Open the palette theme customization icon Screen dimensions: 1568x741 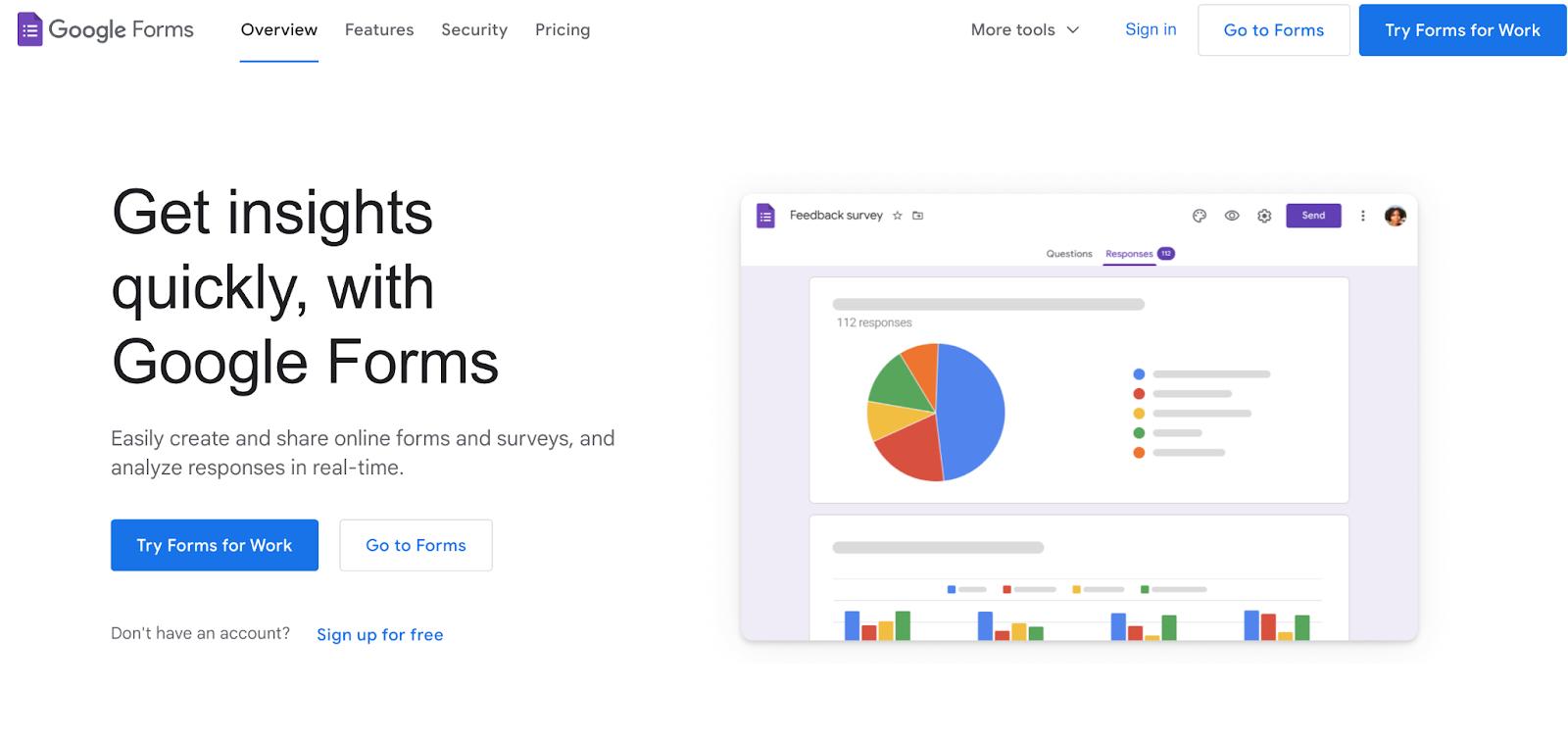[1200, 216]
